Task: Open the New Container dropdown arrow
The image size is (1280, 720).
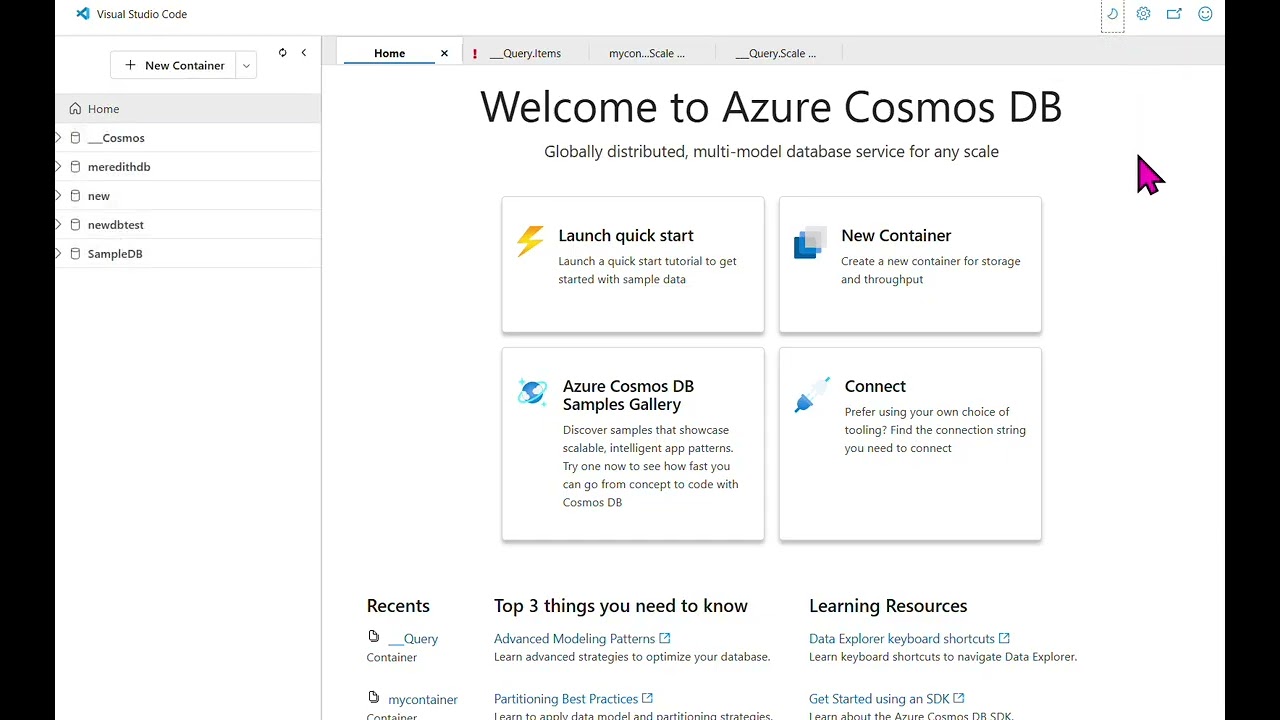Action: pos(246,66)
